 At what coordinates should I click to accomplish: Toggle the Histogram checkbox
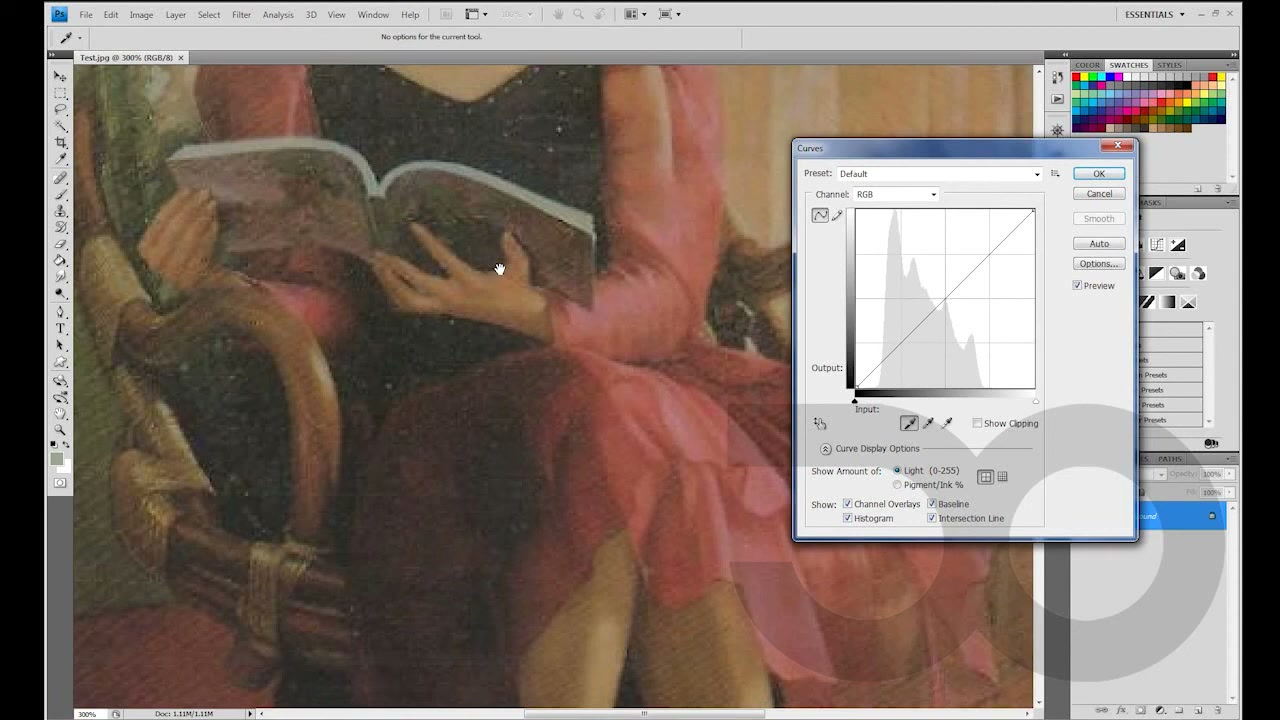(x=848, y=518)
